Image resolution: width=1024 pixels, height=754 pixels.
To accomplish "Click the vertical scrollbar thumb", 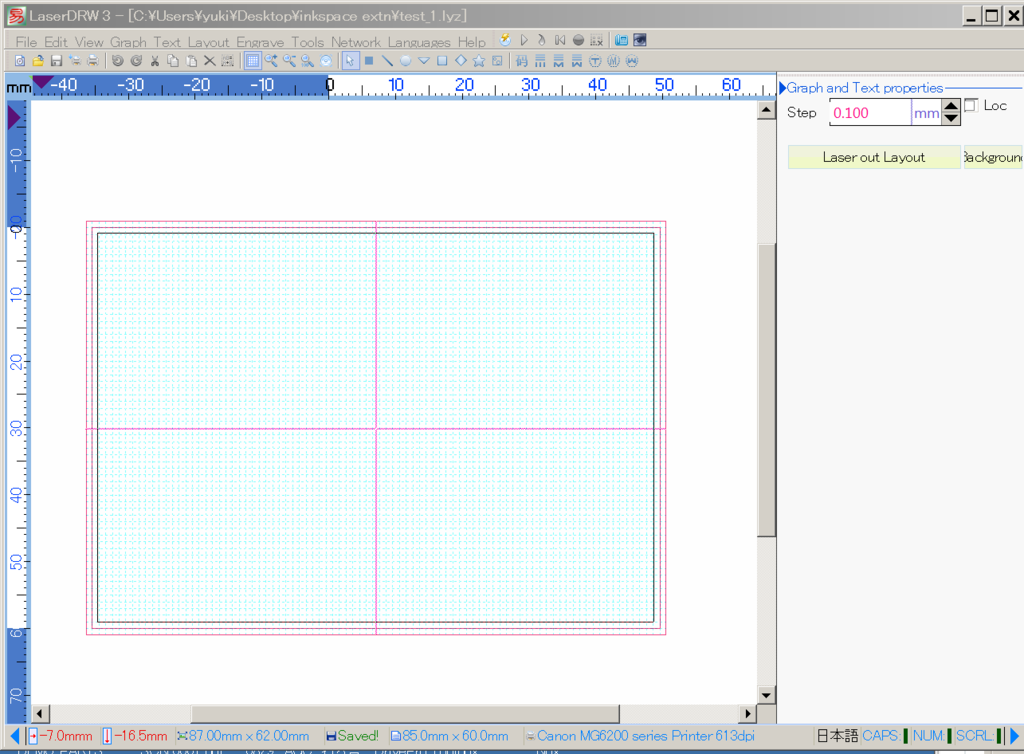I will click(x=766, y=390).
